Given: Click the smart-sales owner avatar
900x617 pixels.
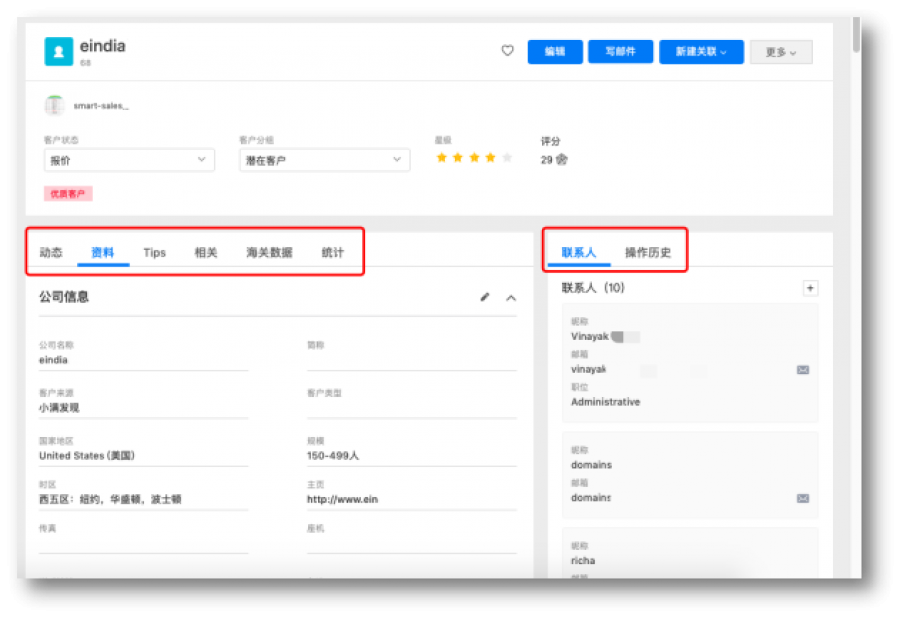Looking at the screenshot, I should [55, 106].
